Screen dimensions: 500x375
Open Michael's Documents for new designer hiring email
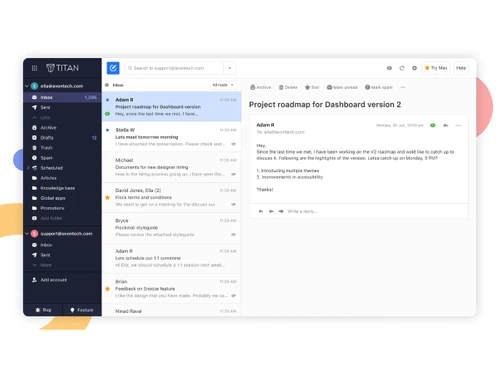(172, 167)
